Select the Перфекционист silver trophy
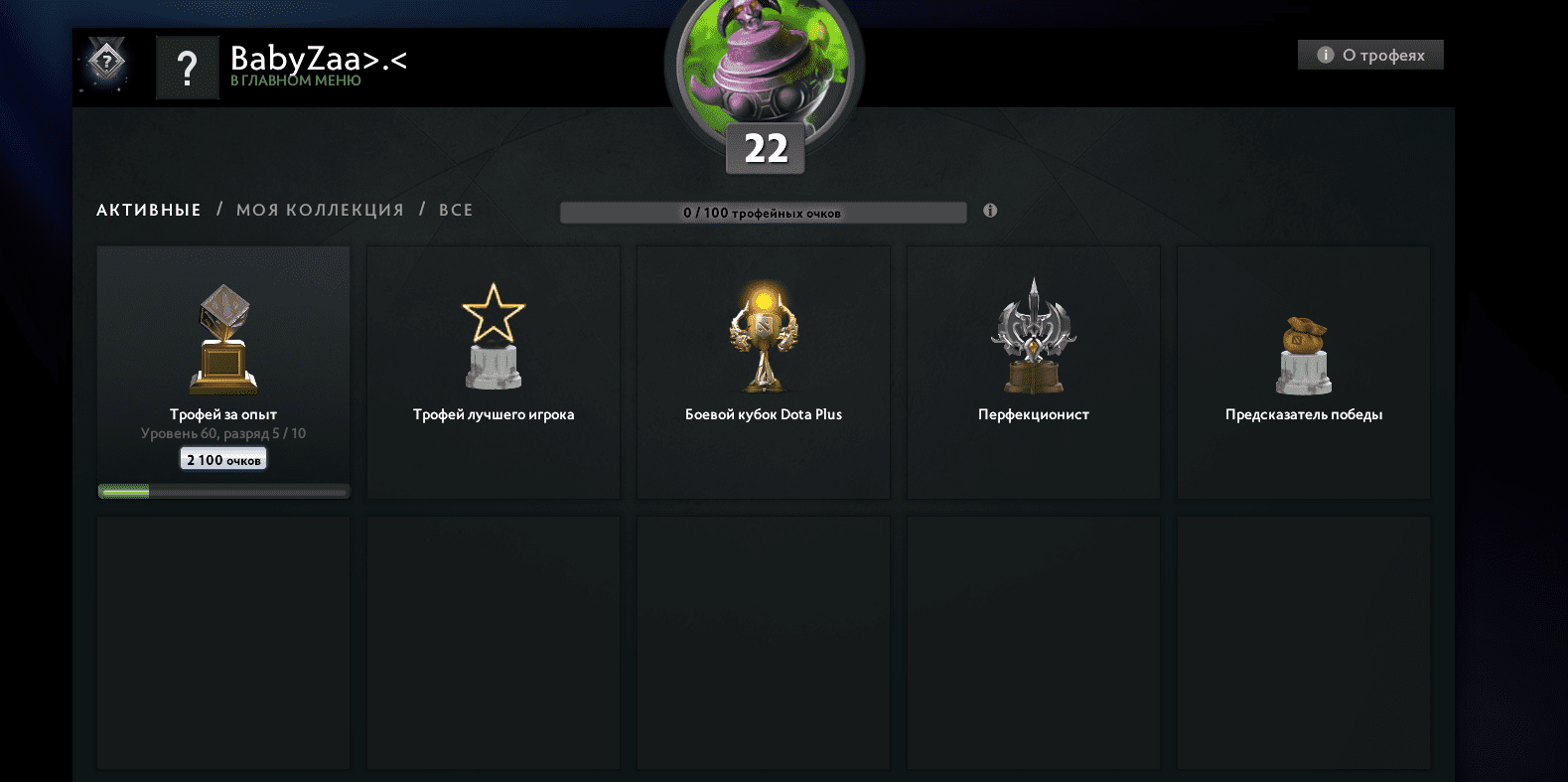The image size is (1568, 782). pyautogui.click(x=1034, y=336)
